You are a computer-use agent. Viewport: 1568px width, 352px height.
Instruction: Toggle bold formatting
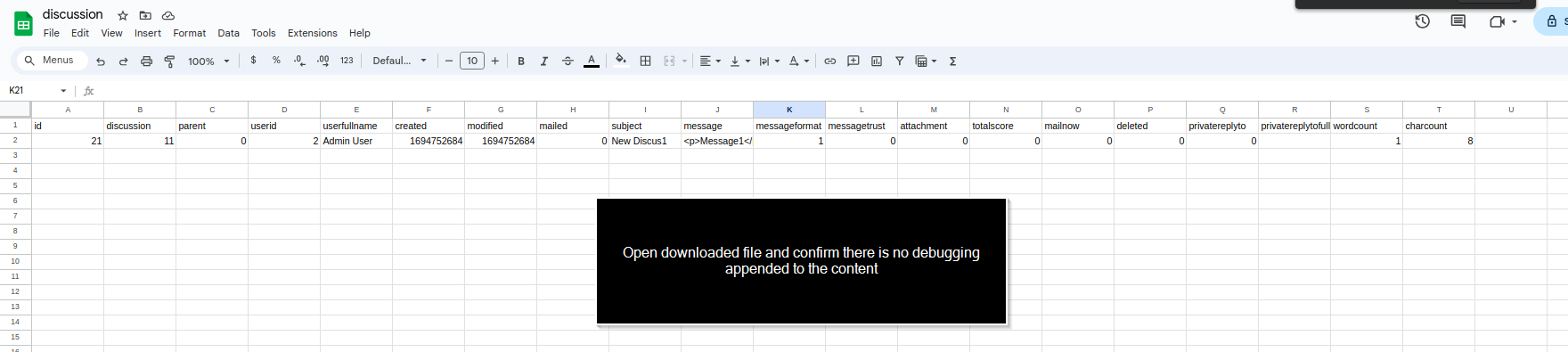(x=521, y=61)
